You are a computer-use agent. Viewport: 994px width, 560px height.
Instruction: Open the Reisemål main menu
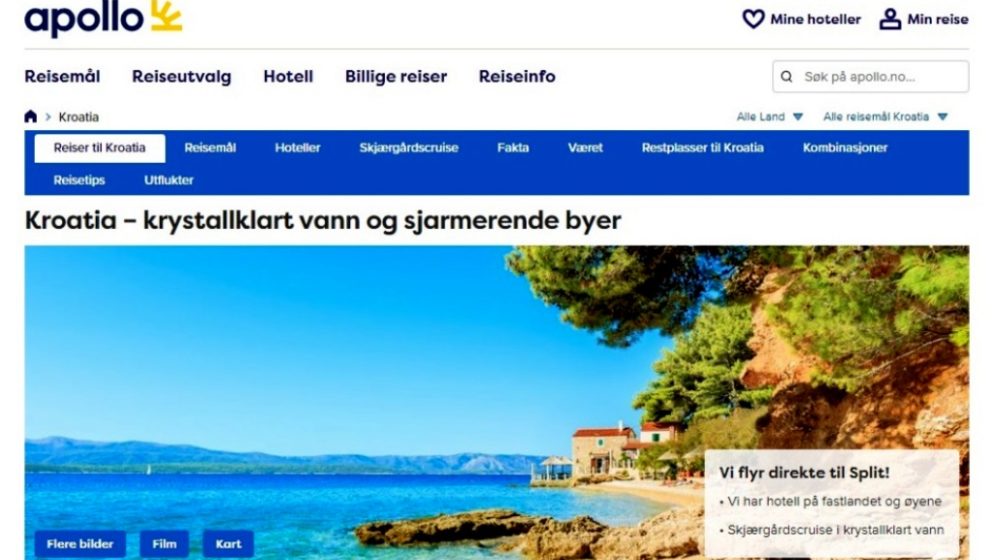point(62,77)
